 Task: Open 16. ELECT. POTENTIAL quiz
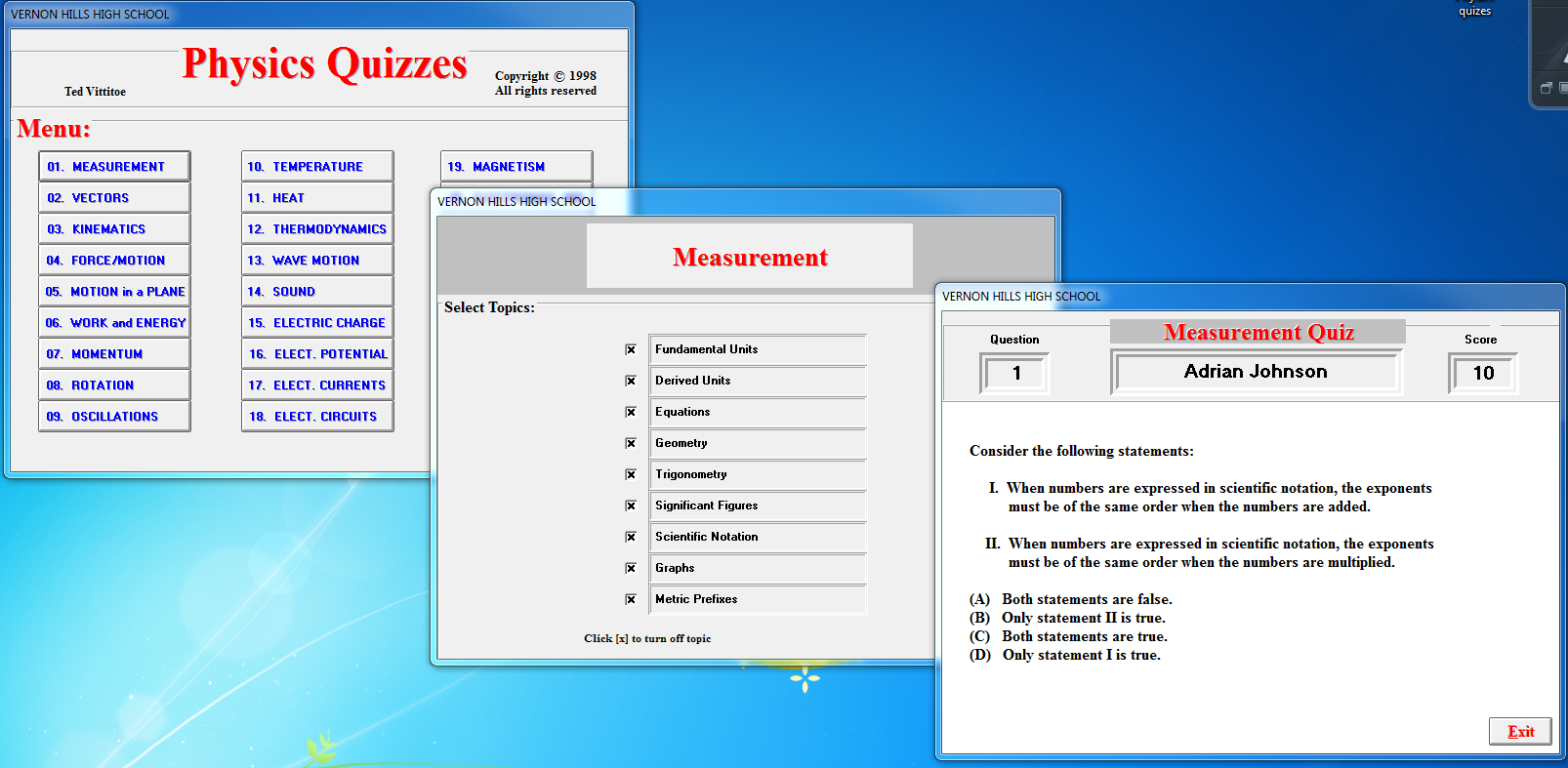click(x=317, y=354)
